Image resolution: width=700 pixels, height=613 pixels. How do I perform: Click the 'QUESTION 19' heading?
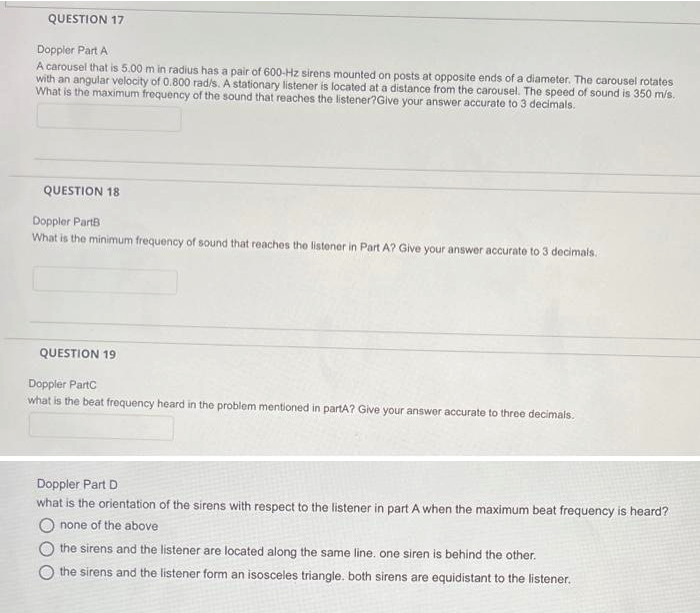(78, 354)
